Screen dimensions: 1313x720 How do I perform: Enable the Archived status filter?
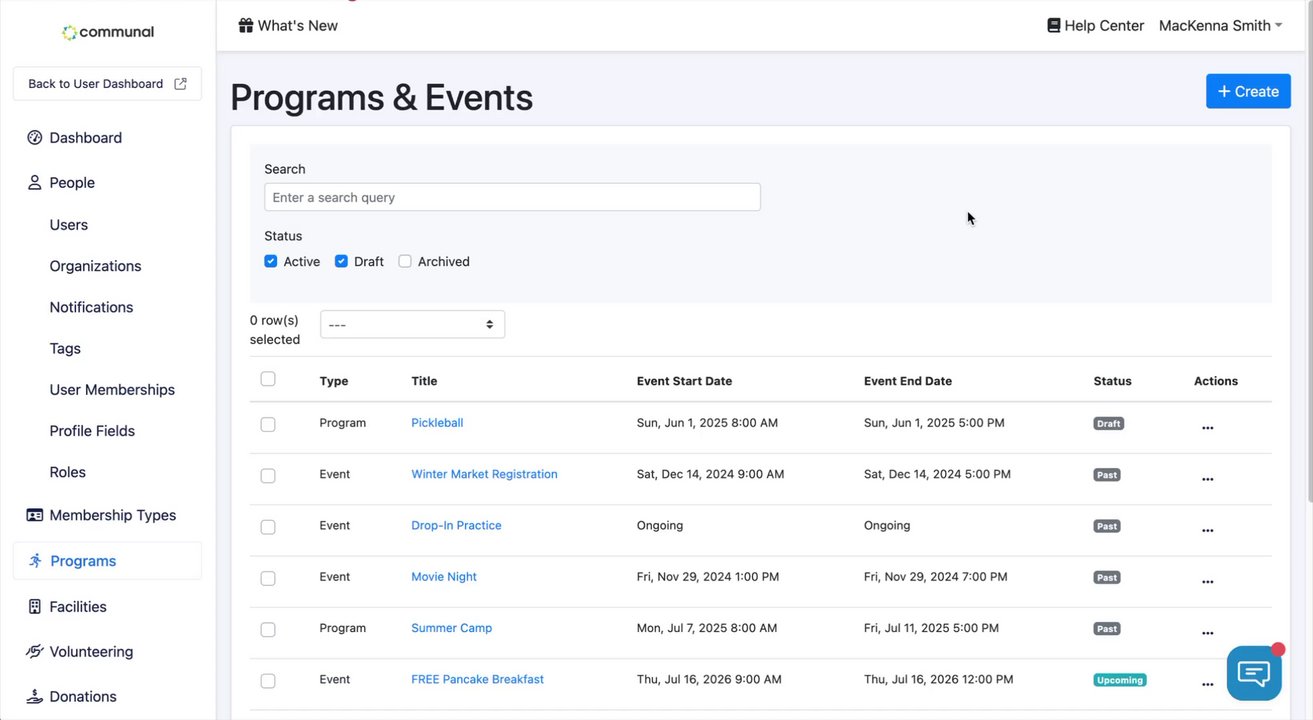click(x=405, y=261)
